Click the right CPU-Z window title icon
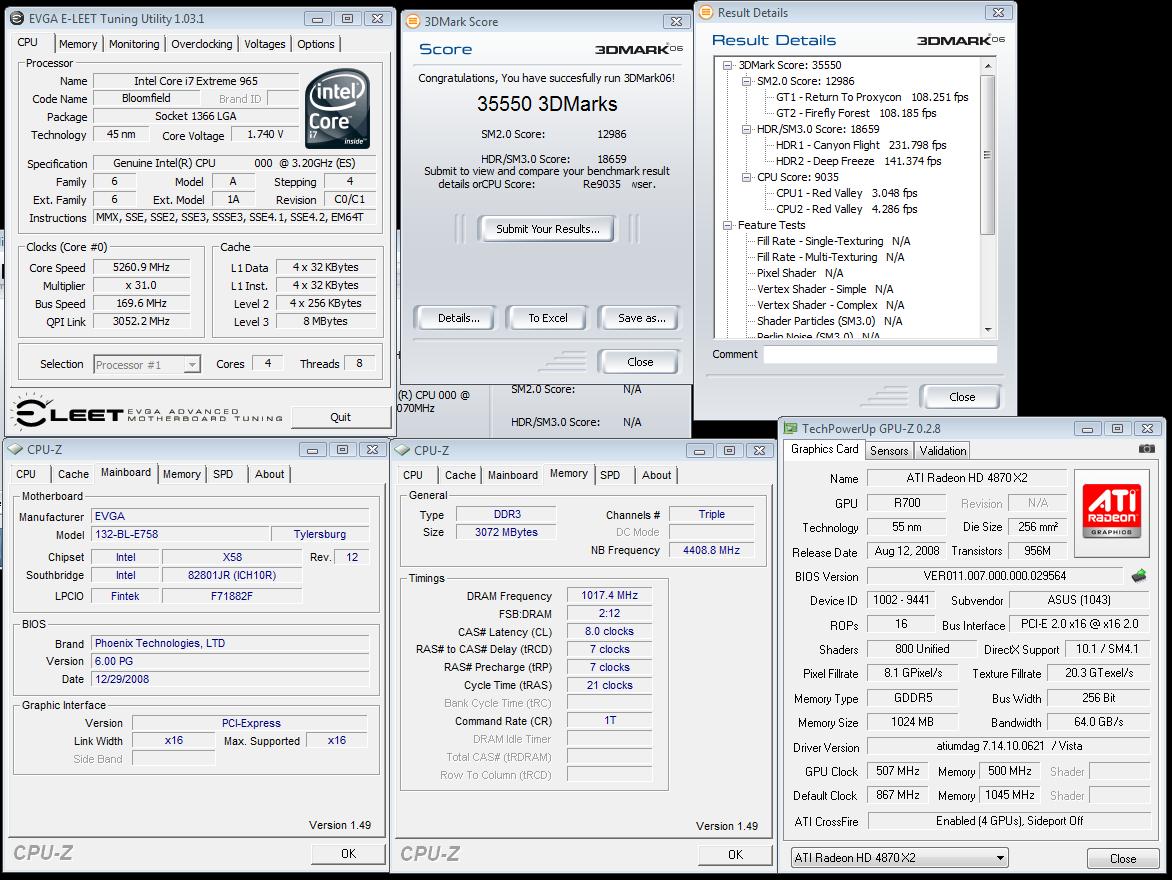Screen dimensions: 1172x880 click(x=402, y=450)
